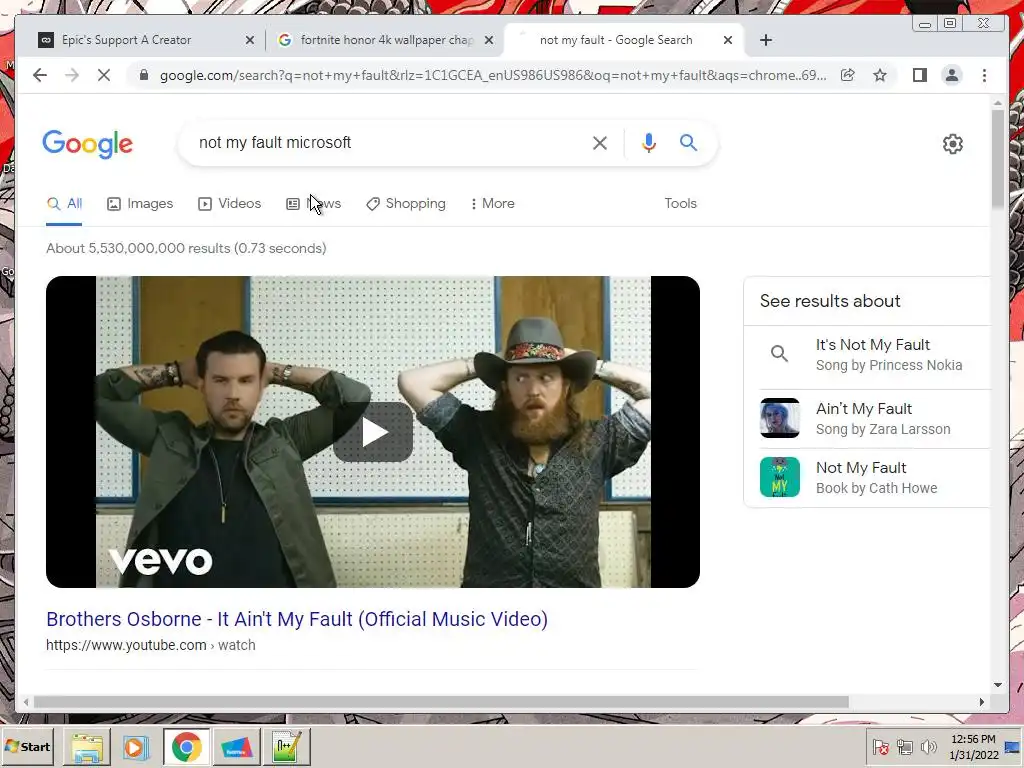
Task: Close the not my fault tab
Action: [728, 40]
